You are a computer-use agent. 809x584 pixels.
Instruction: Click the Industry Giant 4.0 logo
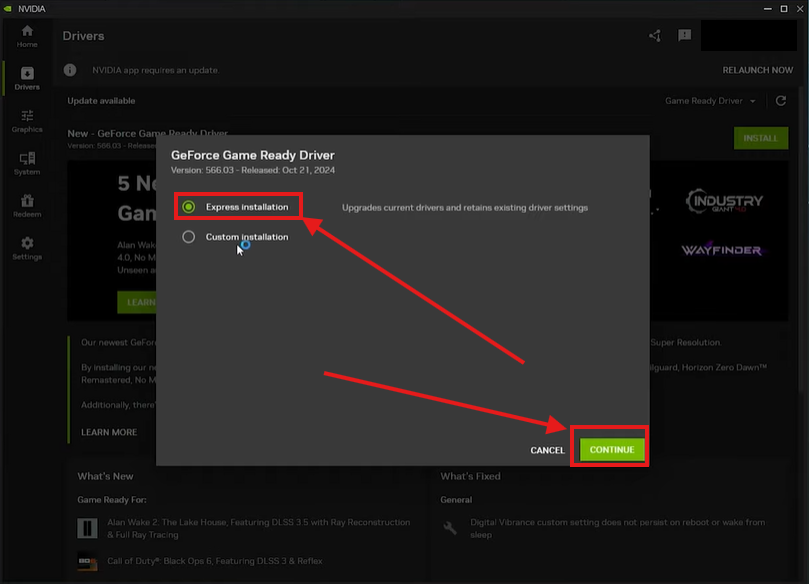[x=723, y=201]
